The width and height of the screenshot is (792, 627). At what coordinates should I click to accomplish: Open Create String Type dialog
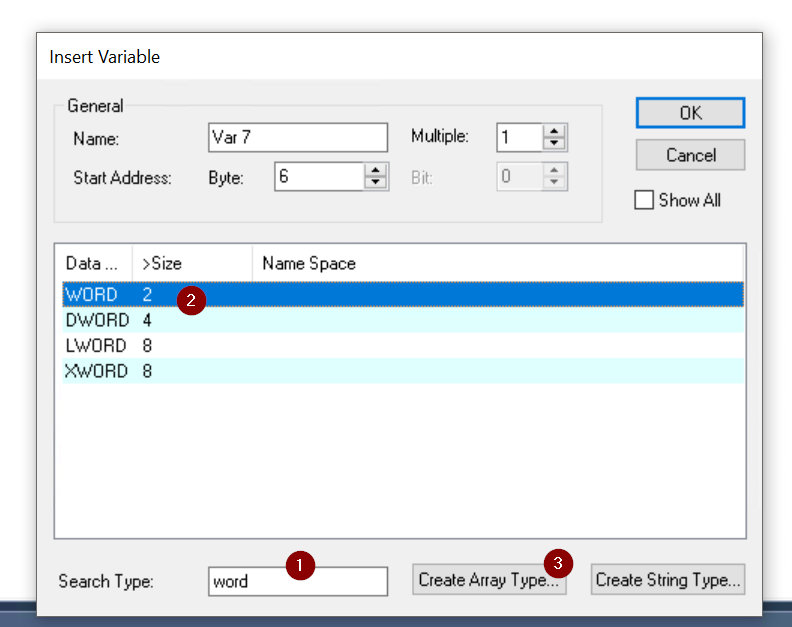pos(668,580)
